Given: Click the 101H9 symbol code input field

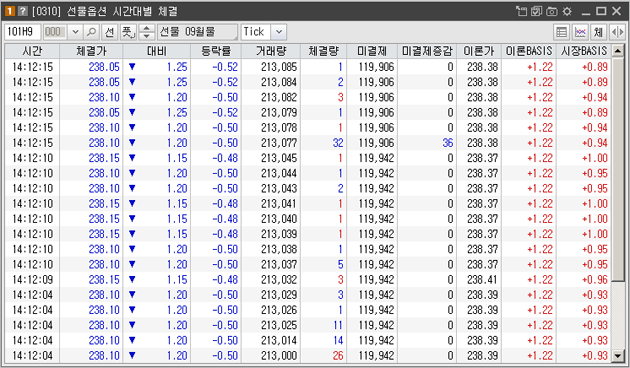Looking at the screenshot, I should [22, 32].
